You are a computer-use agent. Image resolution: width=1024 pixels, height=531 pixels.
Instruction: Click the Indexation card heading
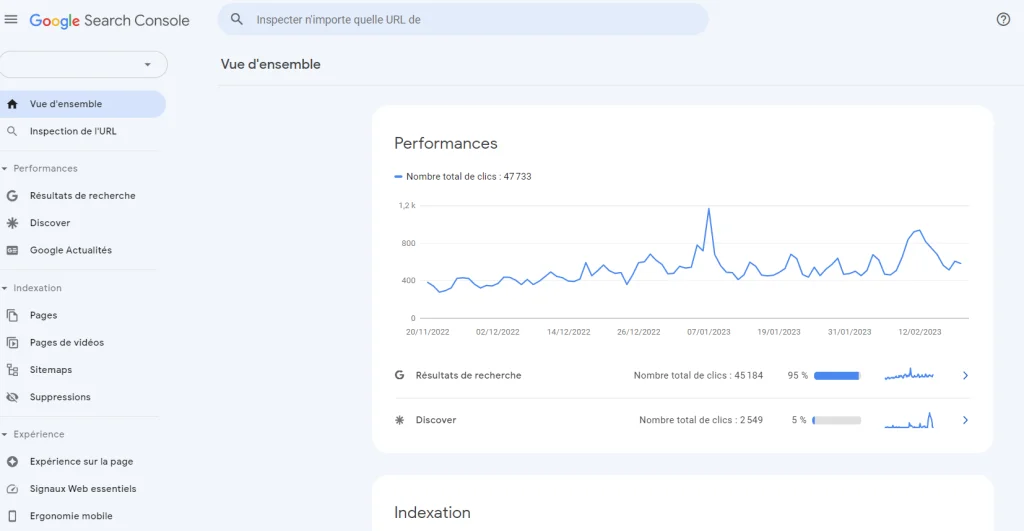point(432,513)
